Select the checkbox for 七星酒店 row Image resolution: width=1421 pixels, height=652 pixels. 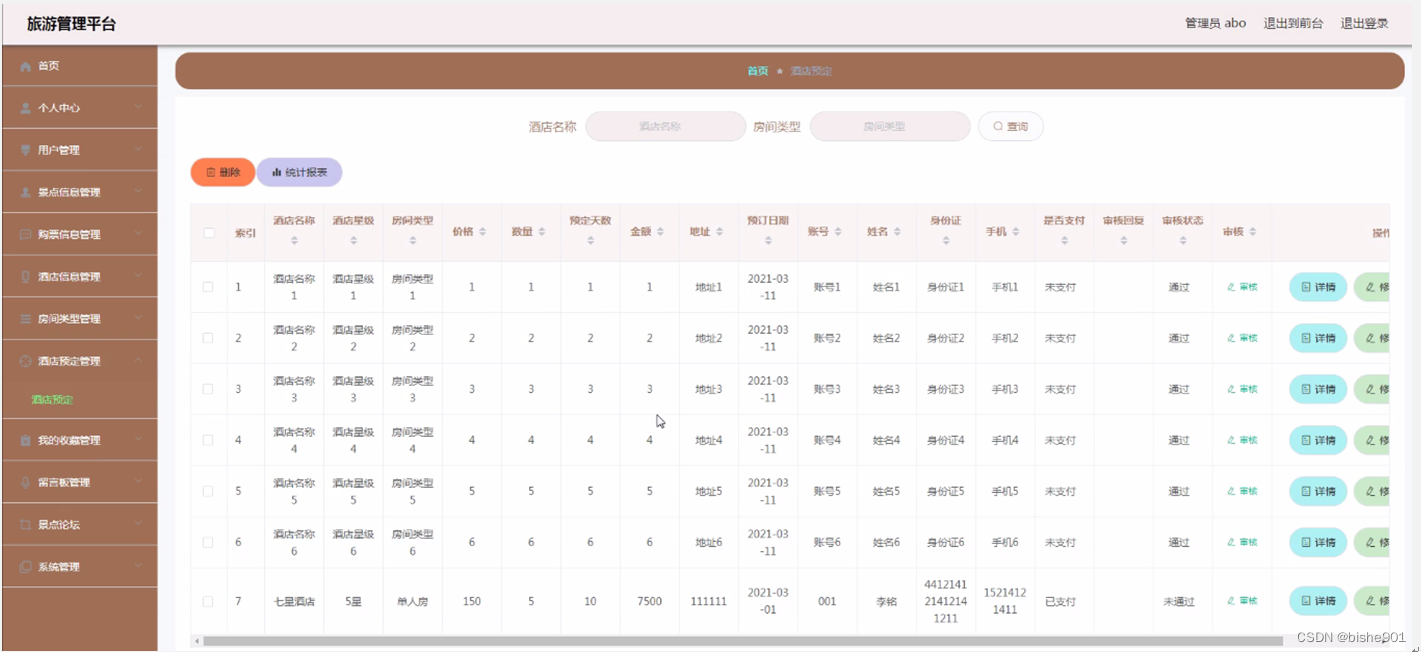pyautogui.click(x=208, y=602)
